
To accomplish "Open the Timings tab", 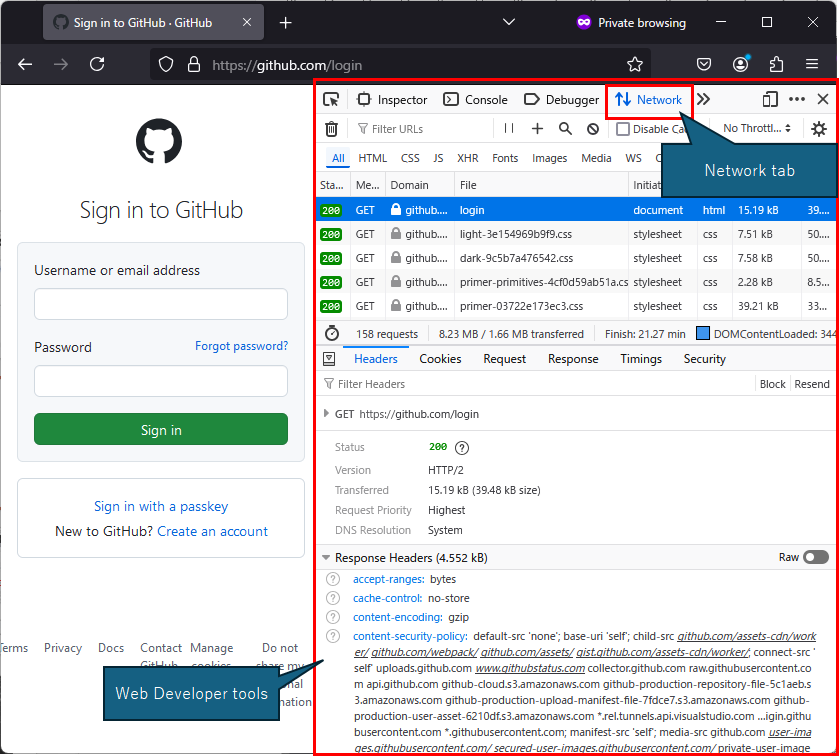I will 640,359.
